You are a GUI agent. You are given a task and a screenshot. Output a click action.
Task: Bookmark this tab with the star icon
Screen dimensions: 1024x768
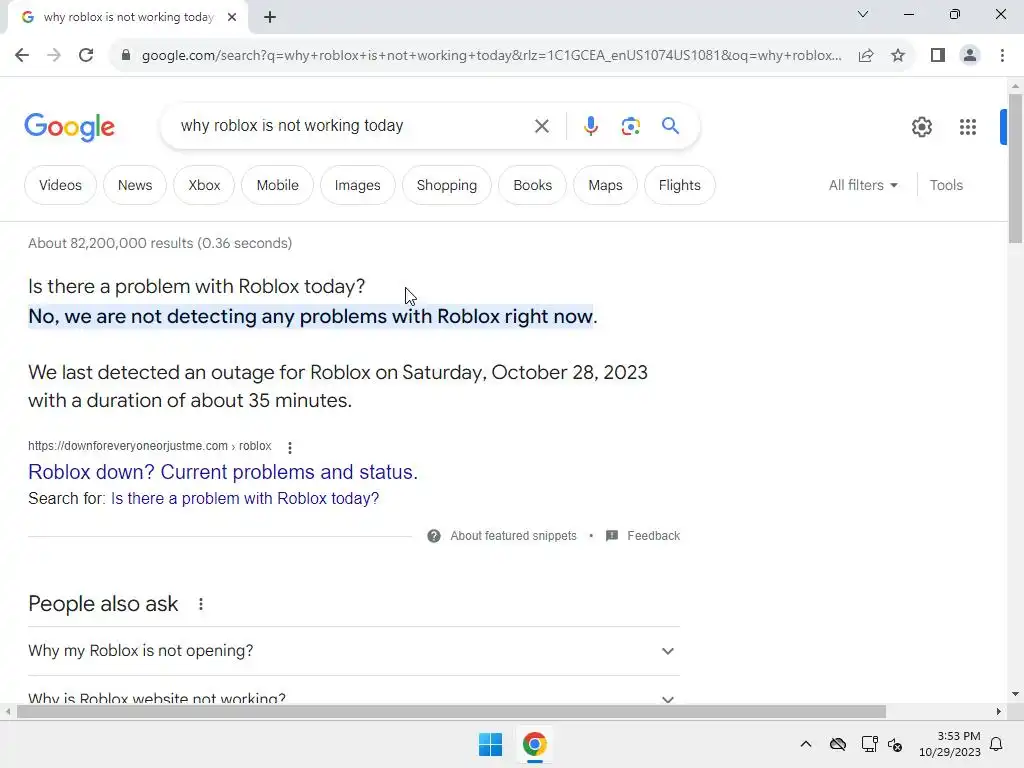click(898, 55)
